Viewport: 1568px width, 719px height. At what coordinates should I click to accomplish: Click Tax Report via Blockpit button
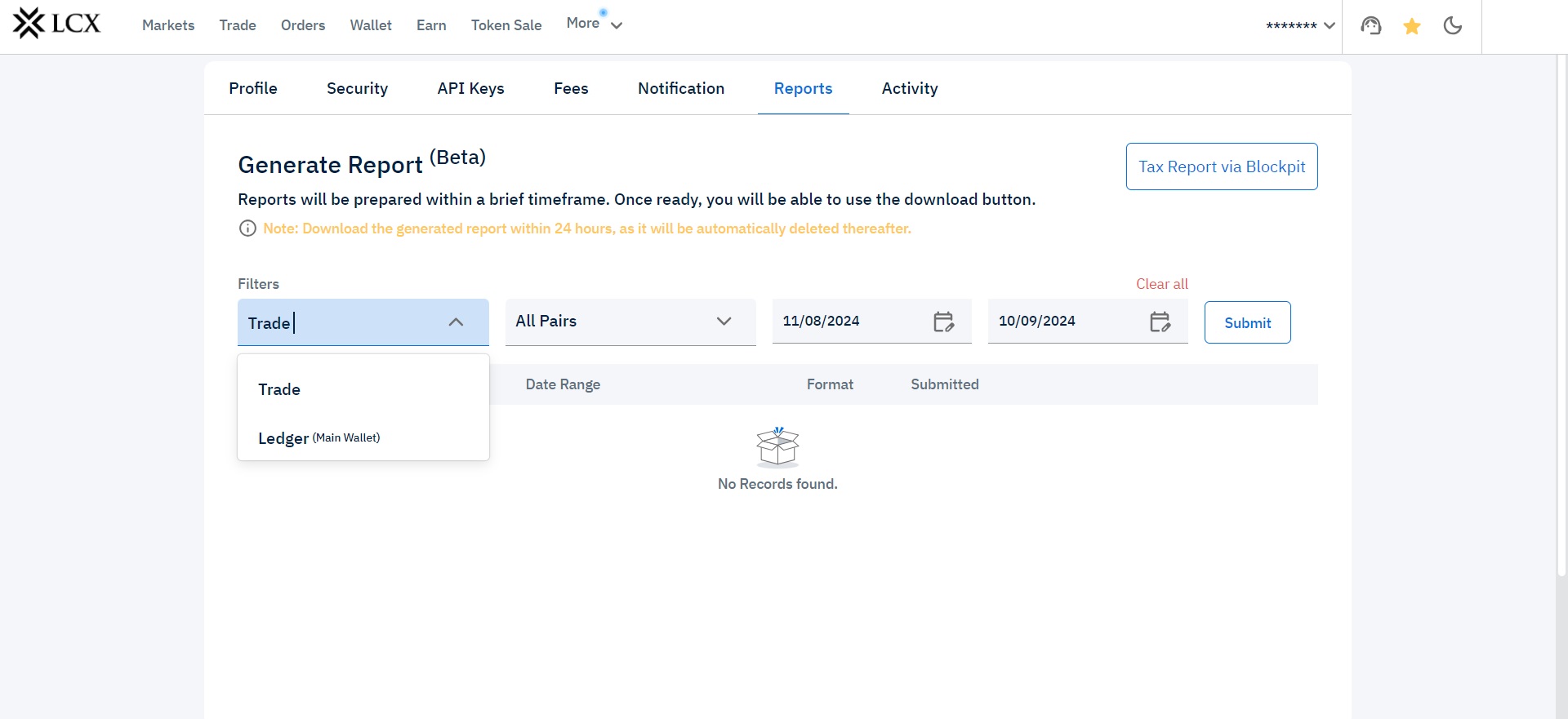pos(1221,166)
